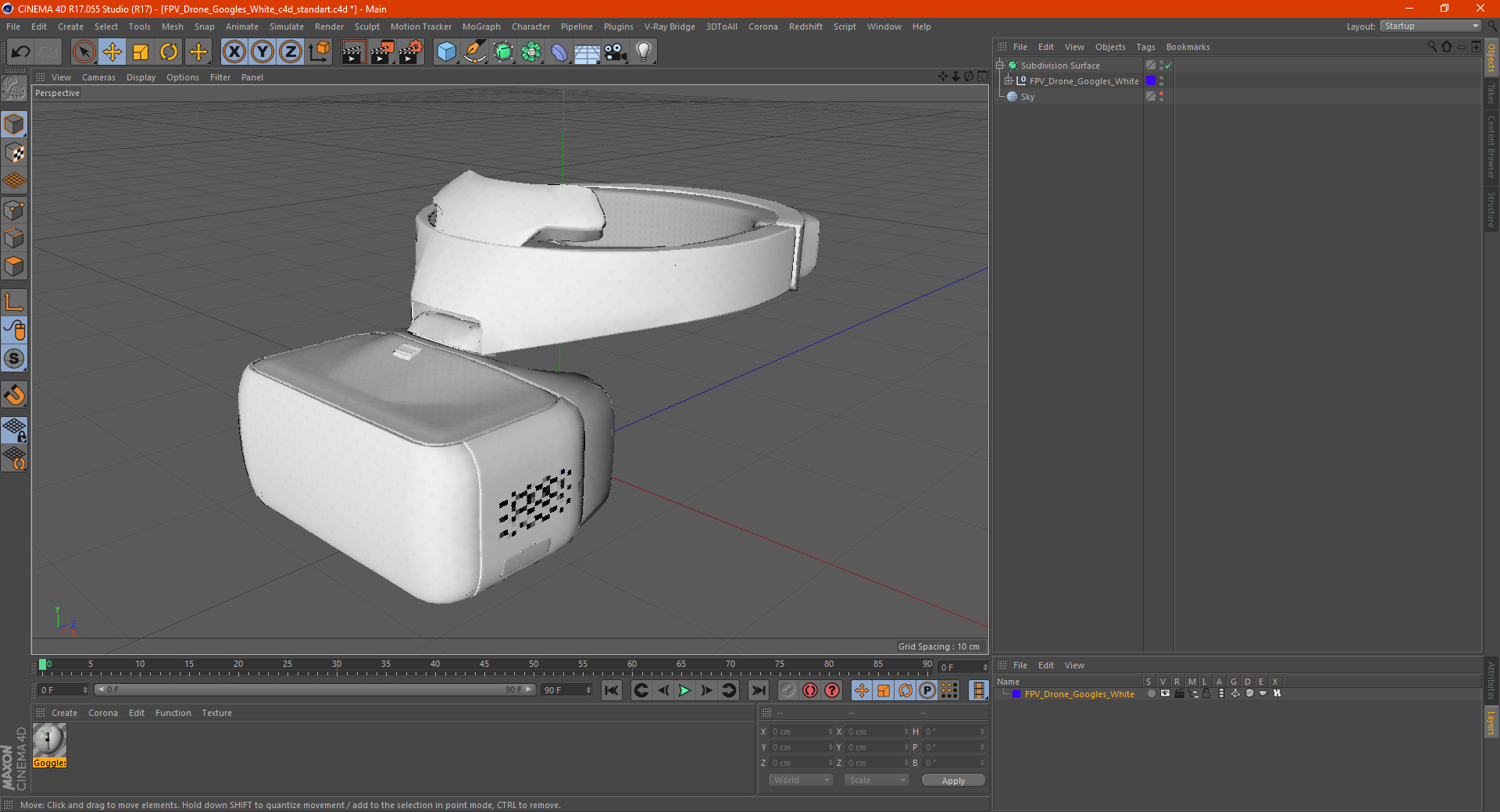This screenshot has width=1500, height=812.
Task: Play animation forward
Action: pos(684,690)
